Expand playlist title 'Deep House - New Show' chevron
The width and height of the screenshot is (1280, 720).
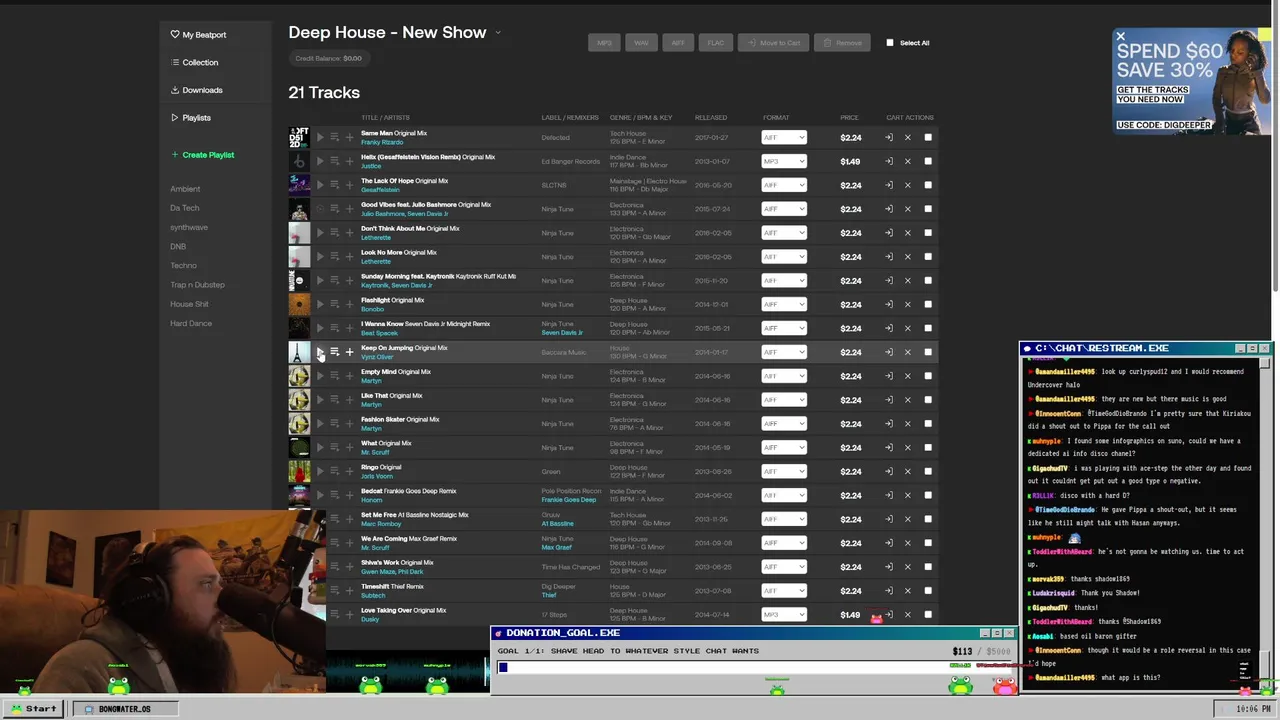(x=497, y=33)
